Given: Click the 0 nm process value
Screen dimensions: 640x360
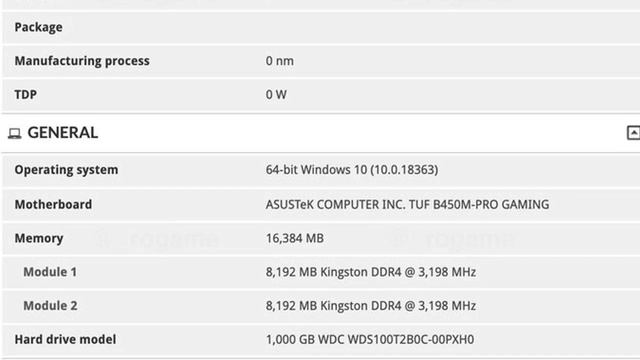Looking at the screenshot, I should (280, 61).
